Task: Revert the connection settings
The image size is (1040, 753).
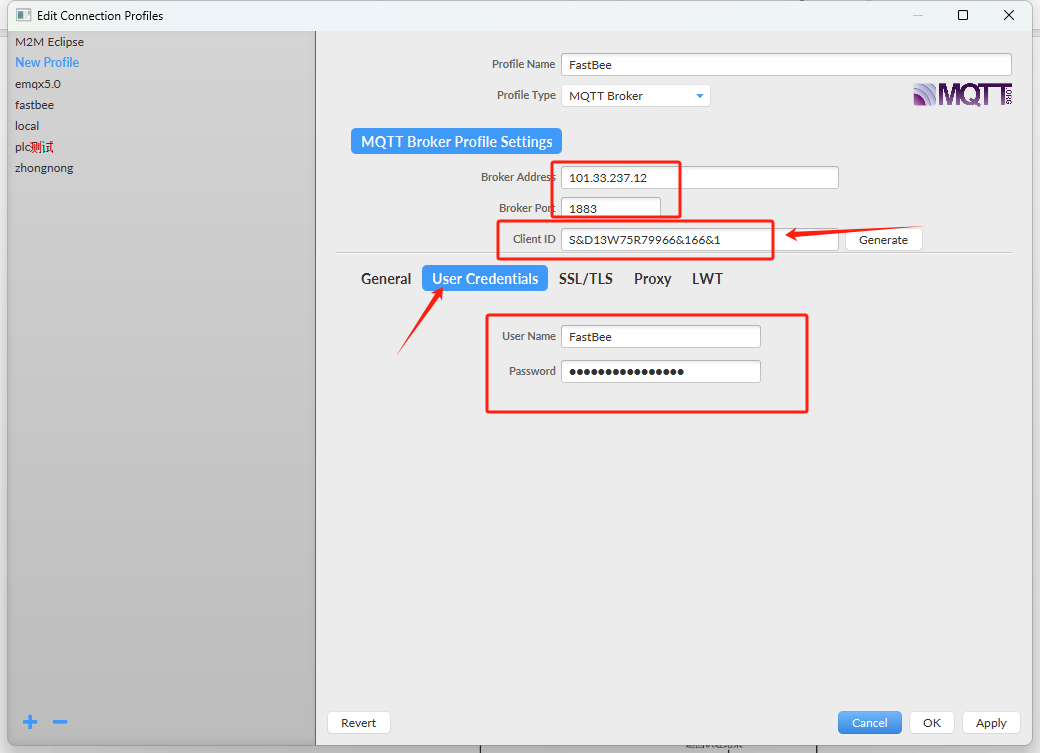Action: coord(358,722)
